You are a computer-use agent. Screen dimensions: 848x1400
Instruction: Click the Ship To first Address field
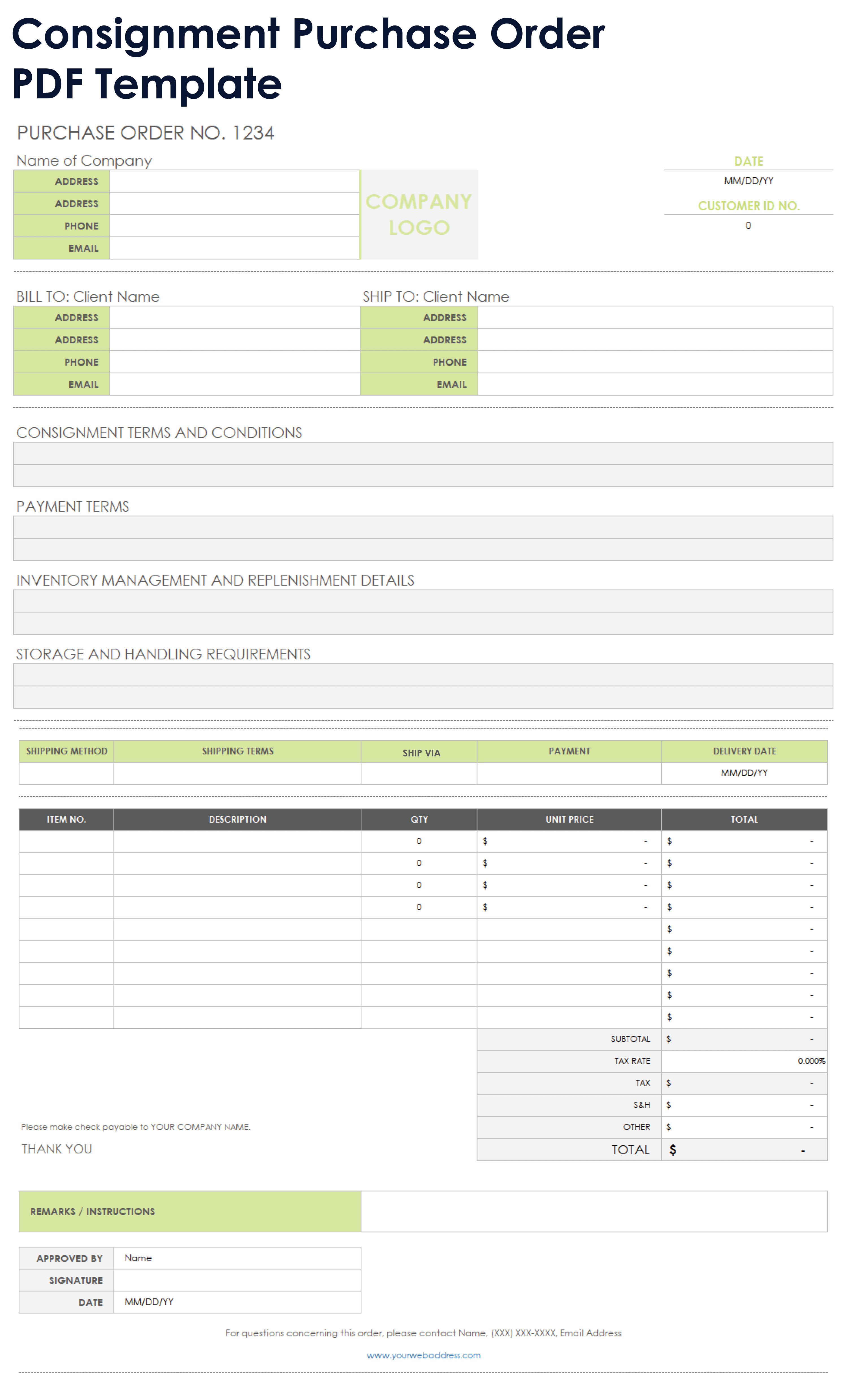click(655, 318)
